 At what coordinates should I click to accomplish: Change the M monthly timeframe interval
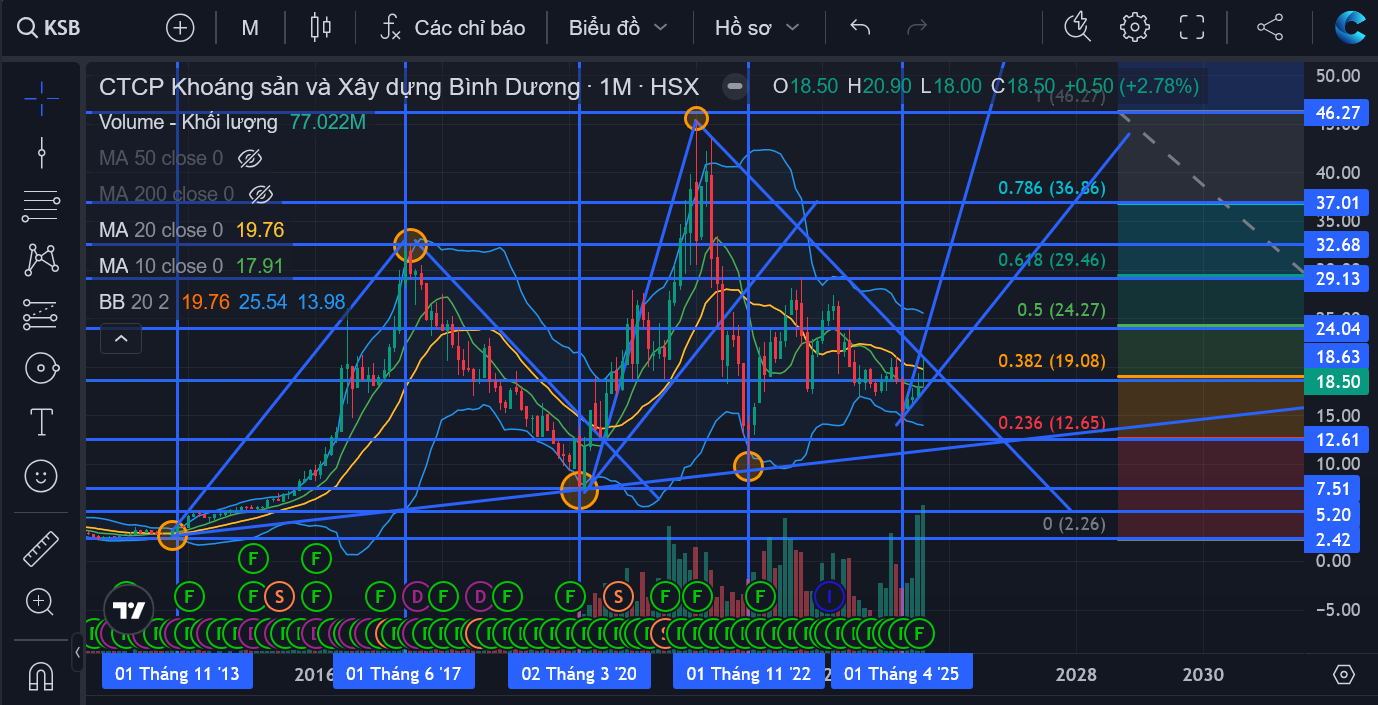point(250,28)
